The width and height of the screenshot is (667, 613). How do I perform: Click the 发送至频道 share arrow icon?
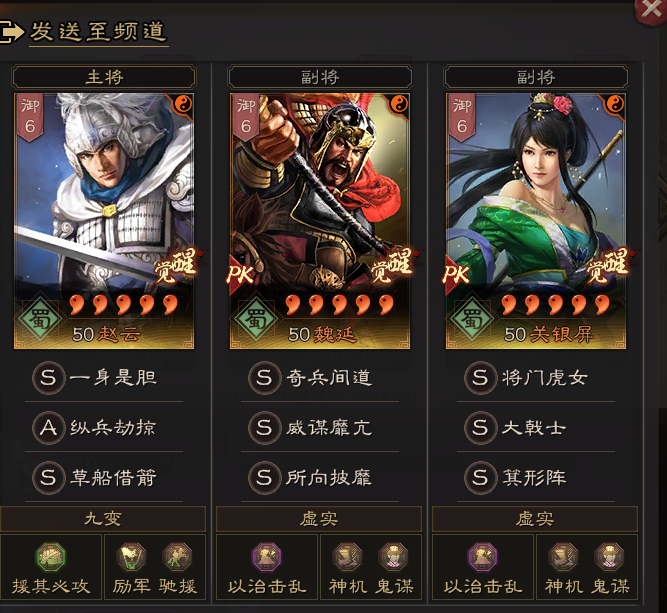pos(11,32)
